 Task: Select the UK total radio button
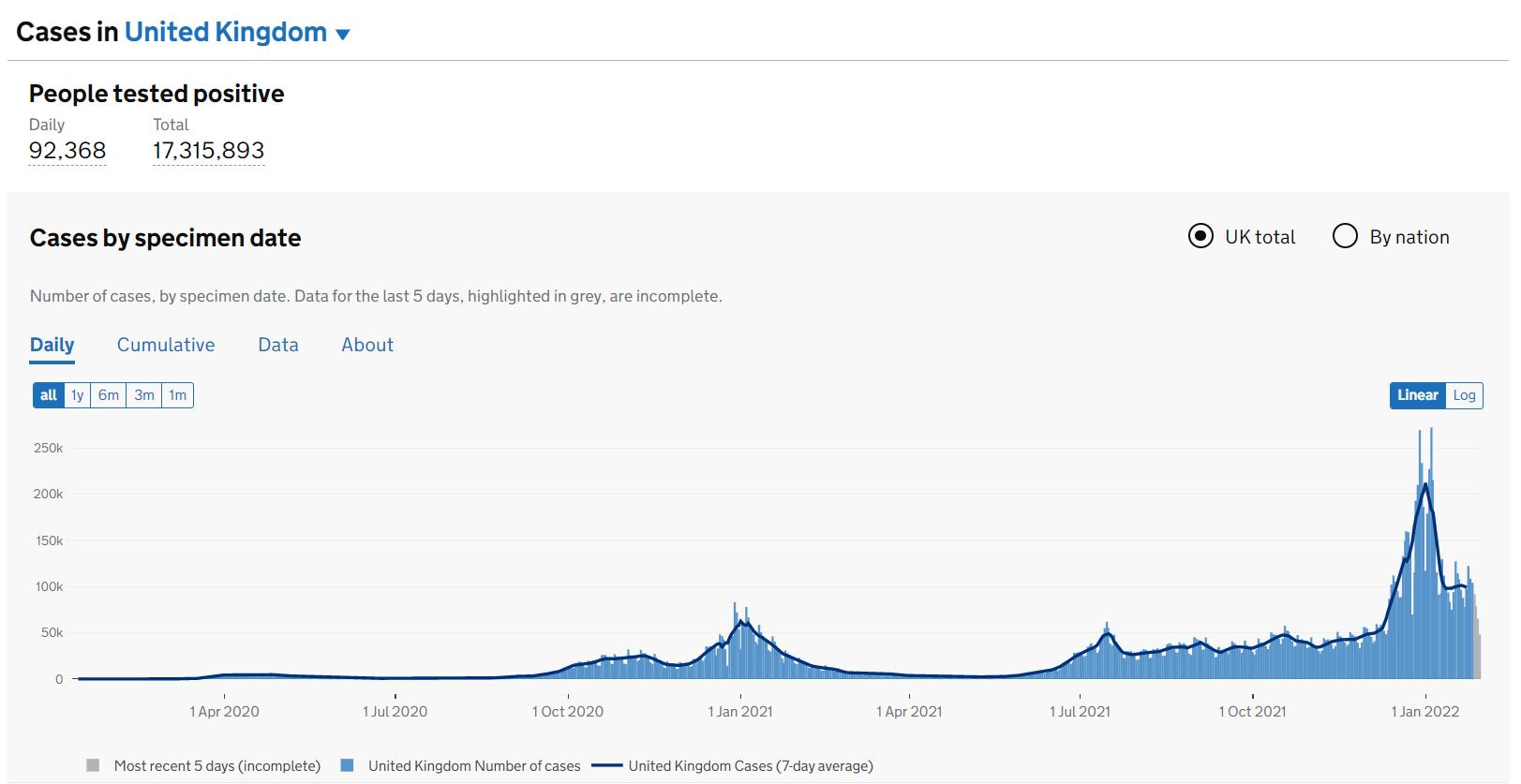tap(1200, 237)
